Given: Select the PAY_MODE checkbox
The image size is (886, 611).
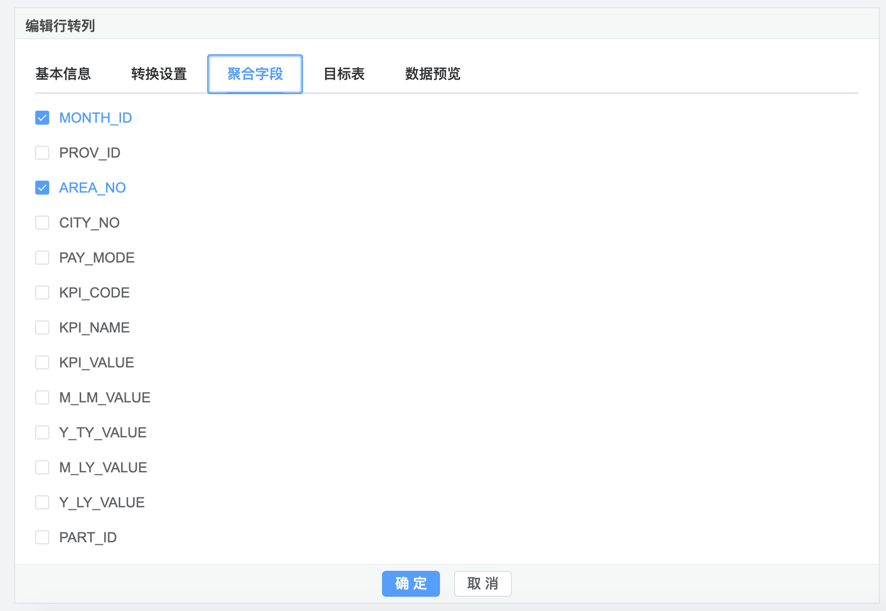Looking at the screenshot, I should tap(42, 258).
